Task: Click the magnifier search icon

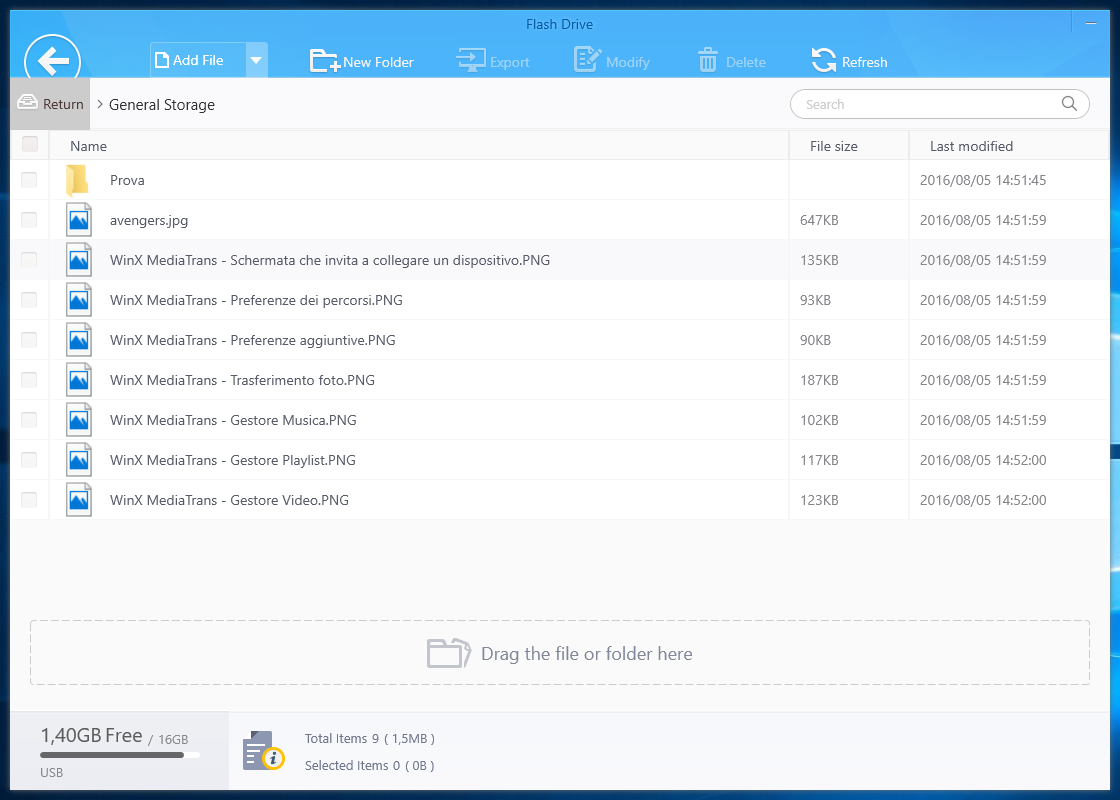Action: click(1069, 104)
